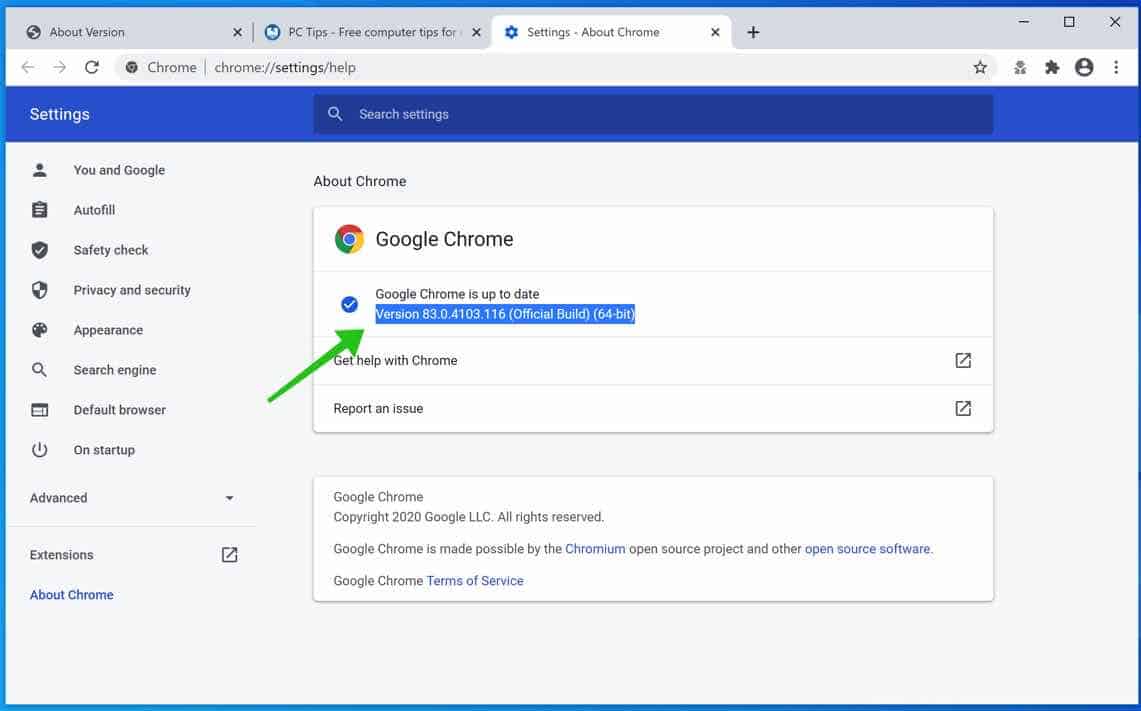The height and width of the screenshot is (711, 1141).
Task: Go to Search engine settings
Action: click(115, 370)
